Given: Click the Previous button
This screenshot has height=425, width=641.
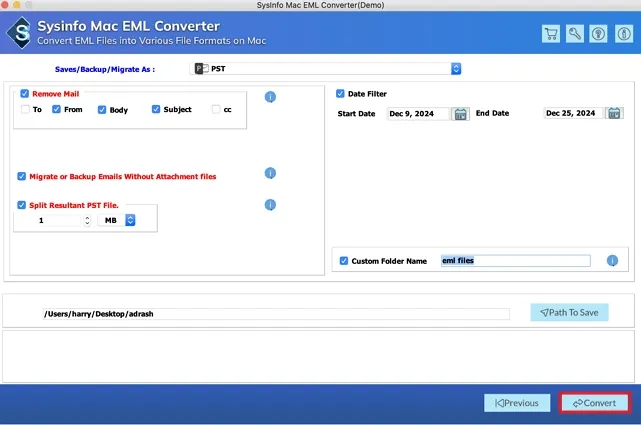Looking at the screenshot, I should [x=517, y=403].
